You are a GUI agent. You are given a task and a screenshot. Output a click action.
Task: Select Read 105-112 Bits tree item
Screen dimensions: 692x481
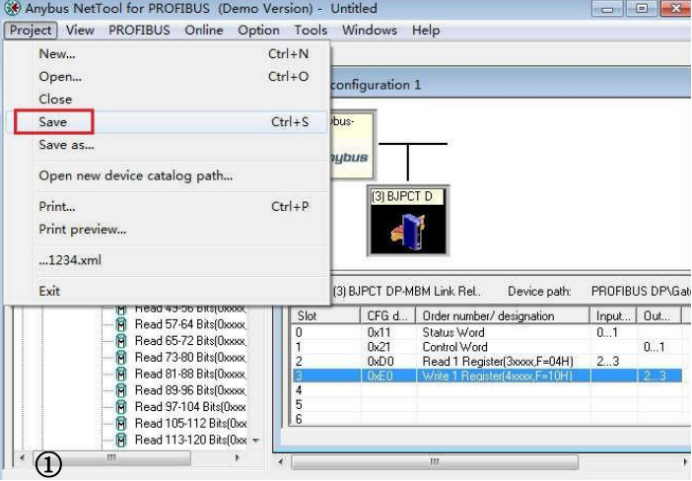190,424
